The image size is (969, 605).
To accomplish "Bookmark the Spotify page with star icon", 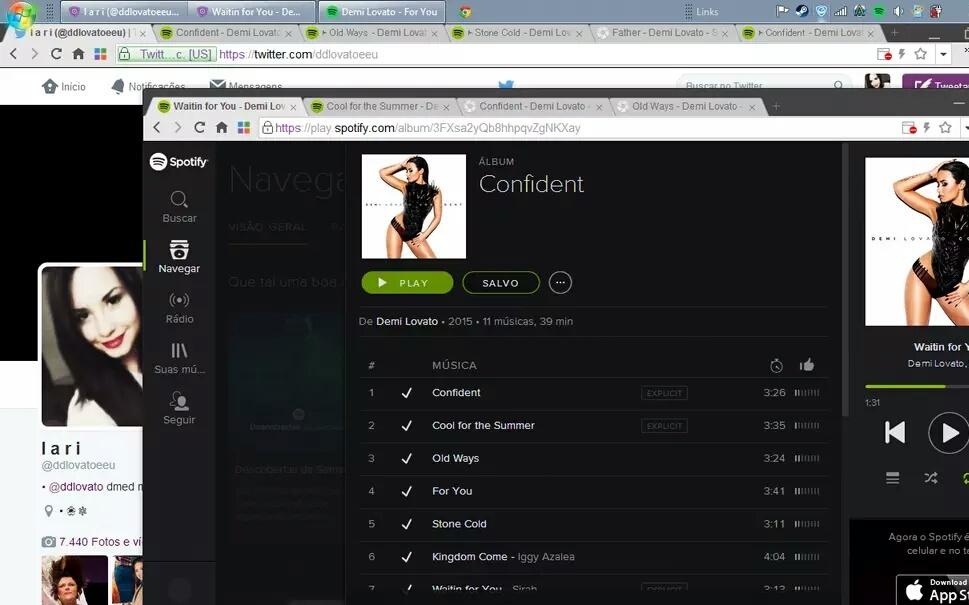I will coord(945,127).
